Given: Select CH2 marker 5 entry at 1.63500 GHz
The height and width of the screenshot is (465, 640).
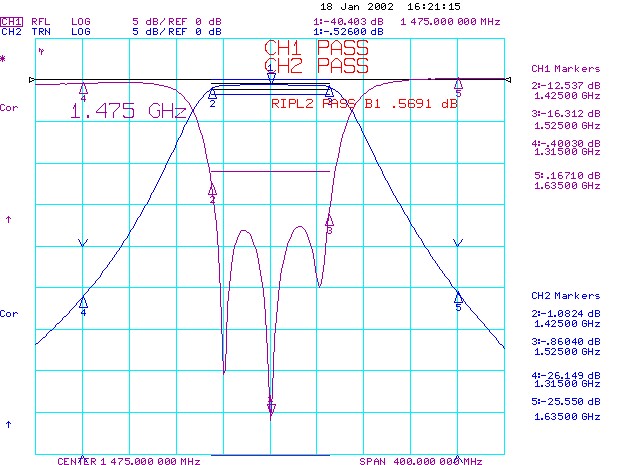Looking at the screenshot, I should point(565,406).
